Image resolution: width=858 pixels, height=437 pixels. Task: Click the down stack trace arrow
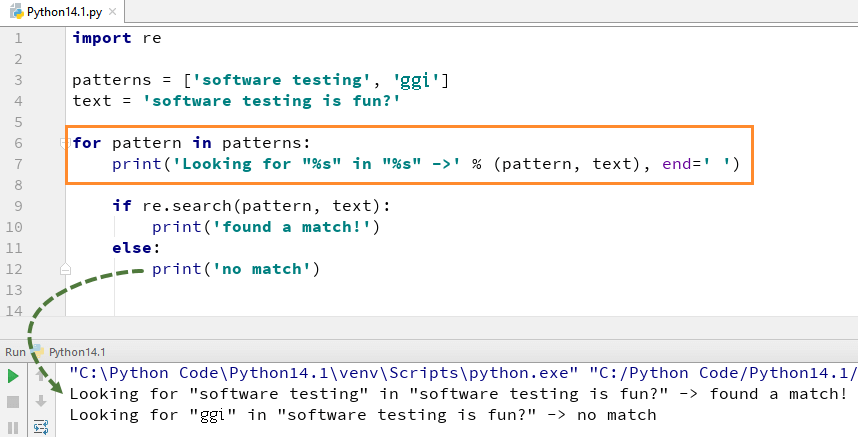(x=41, y=401)
